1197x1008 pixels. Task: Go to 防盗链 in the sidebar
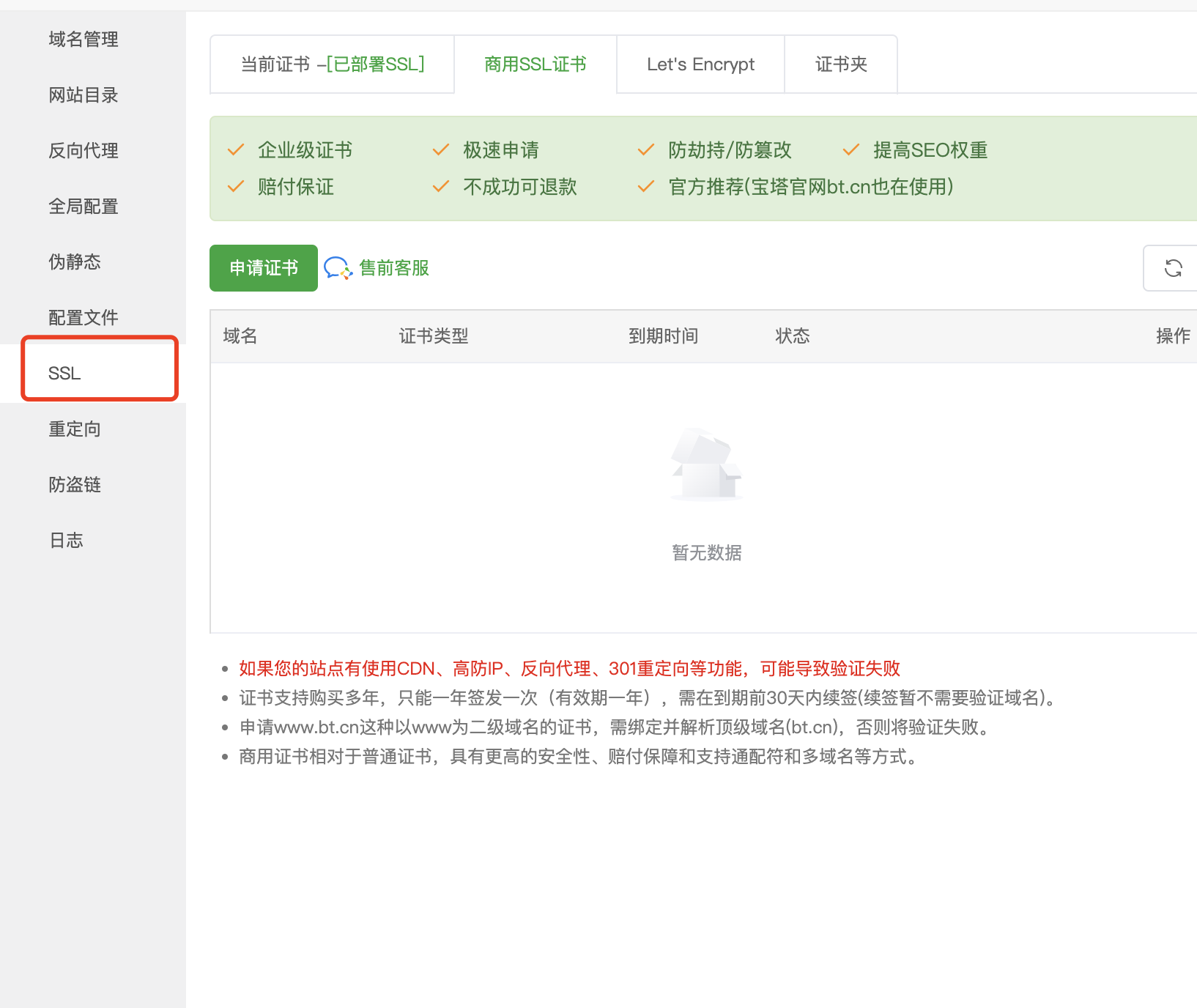(75, 485)
